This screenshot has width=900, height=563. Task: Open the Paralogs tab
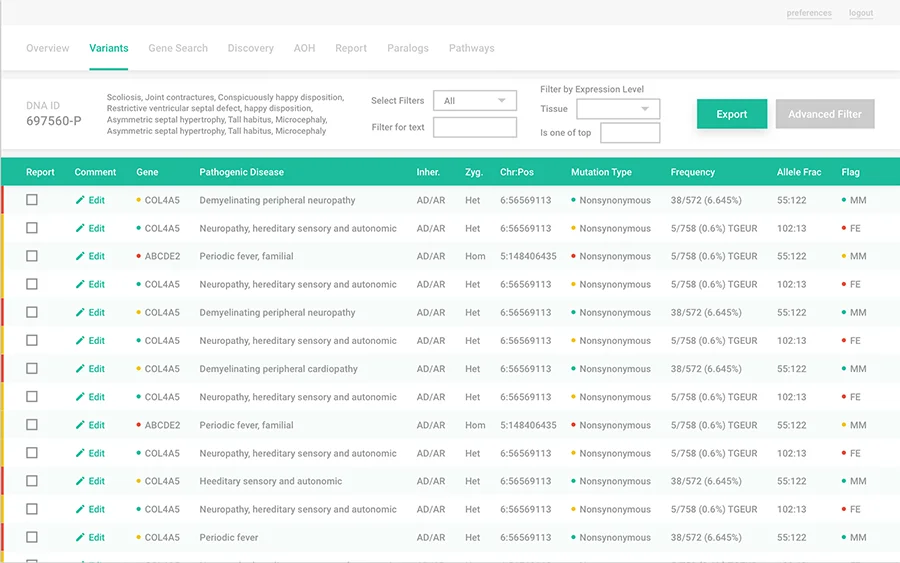click(408, 48)
